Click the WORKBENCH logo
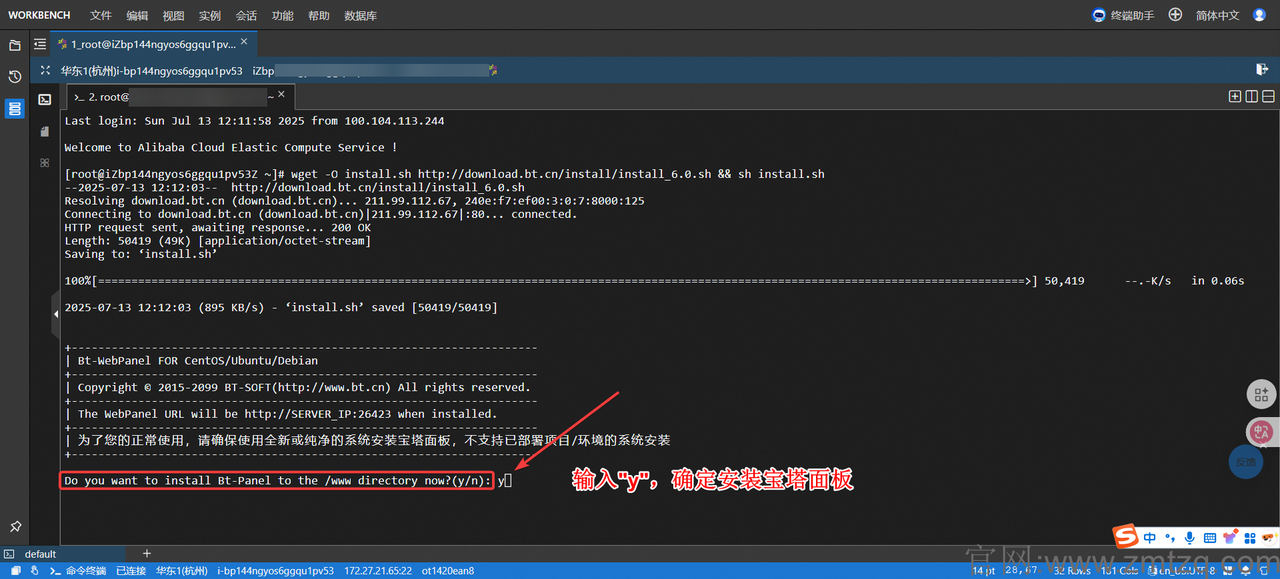 coord(39,16)
